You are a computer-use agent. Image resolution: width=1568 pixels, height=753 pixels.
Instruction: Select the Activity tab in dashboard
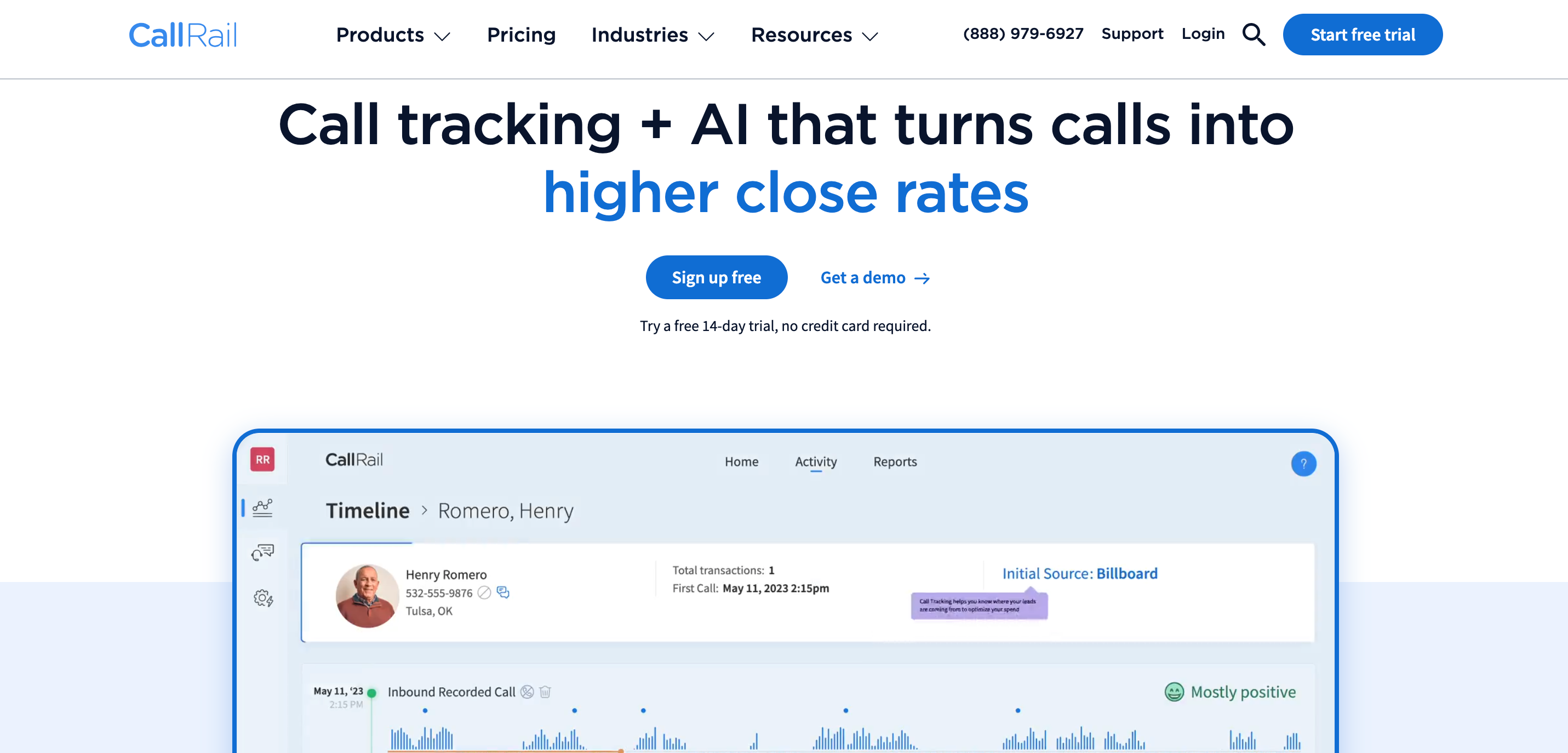(x=815, y=462)
